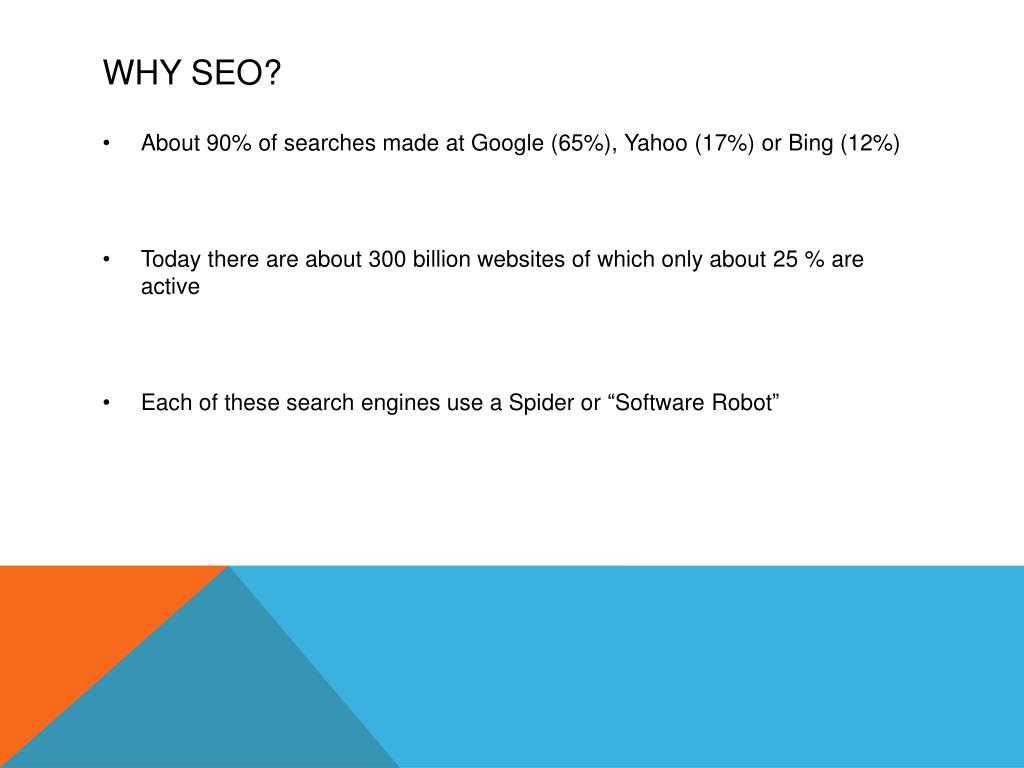Click the first bullet point marker
Image resolution: width=1024 pixels, height=768 pixels.
[x=106, y=143]
